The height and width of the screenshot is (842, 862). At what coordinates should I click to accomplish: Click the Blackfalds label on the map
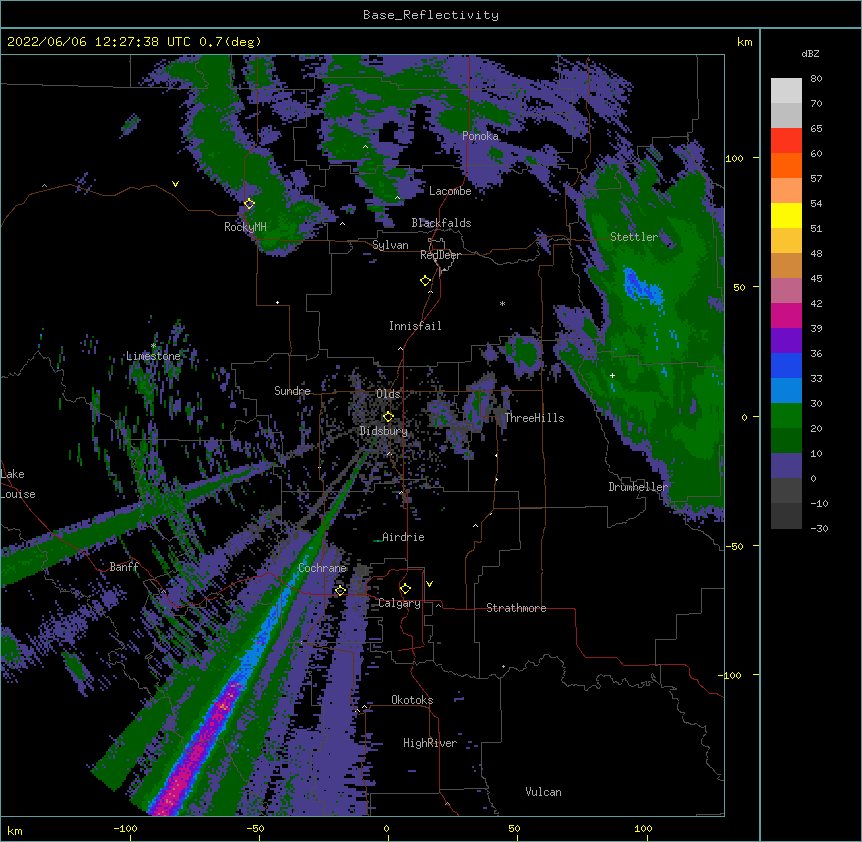[441, 223]
